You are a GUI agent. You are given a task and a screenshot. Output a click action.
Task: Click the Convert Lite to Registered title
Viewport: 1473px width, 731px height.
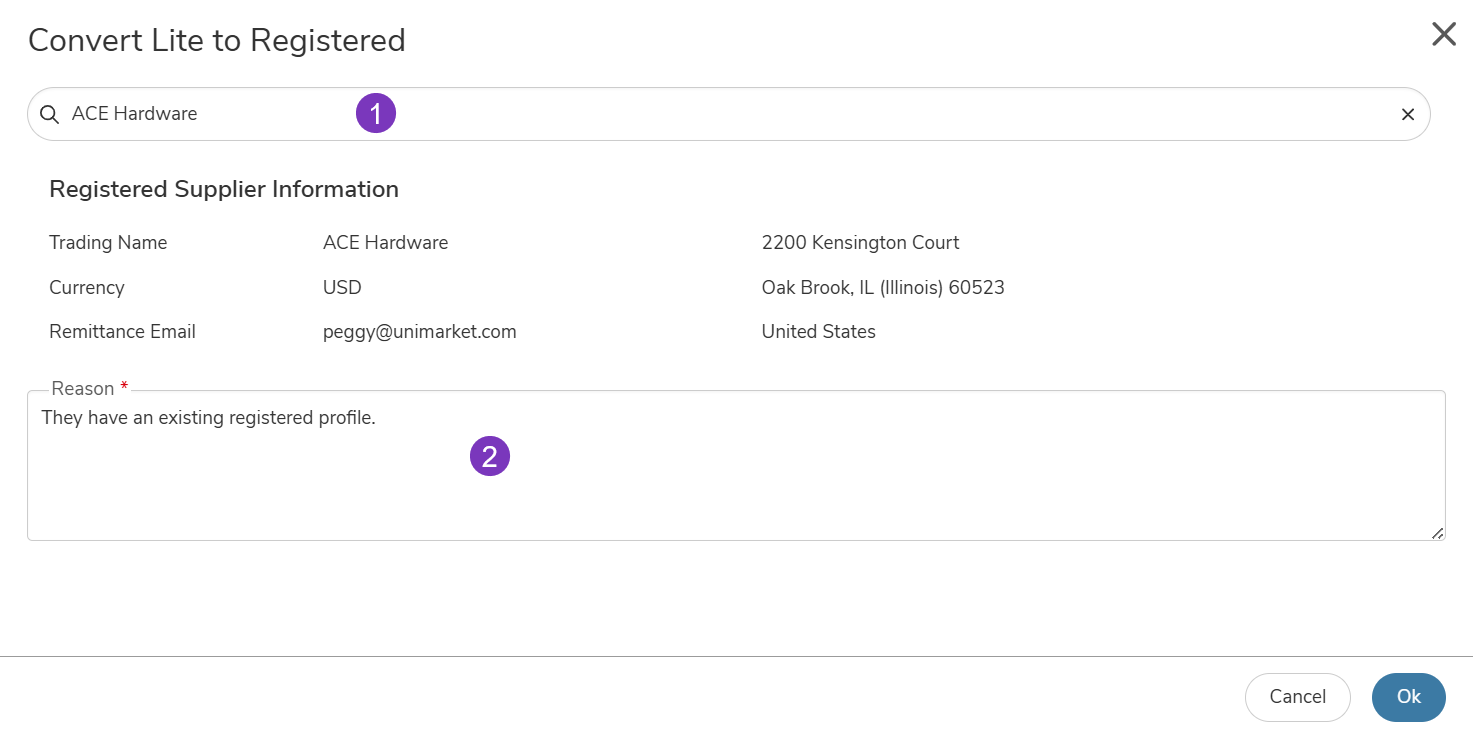[x=217, y=40]
